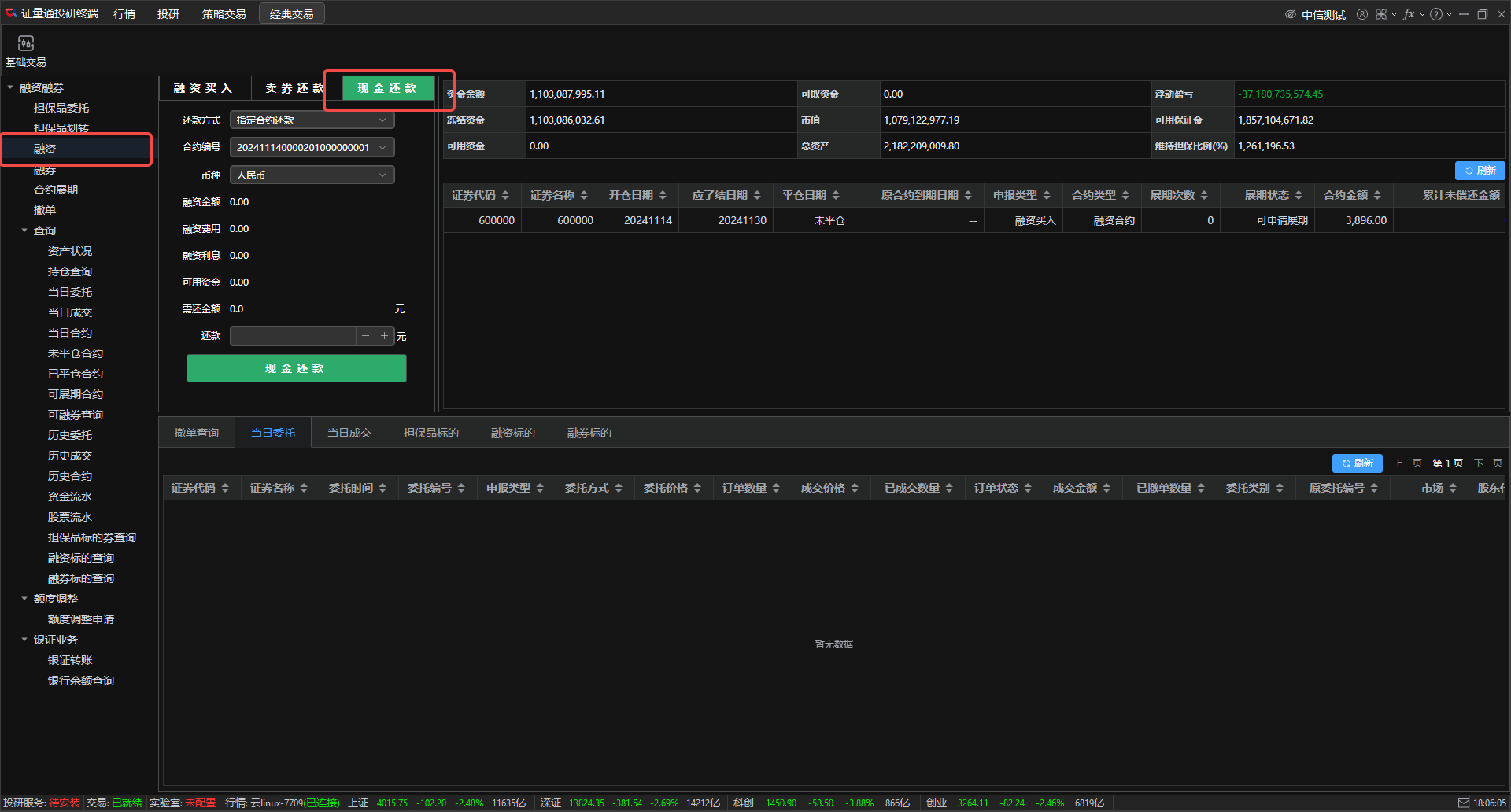Switch to the 当日成交 bottom tab
1511x812 pixels.
349,433
